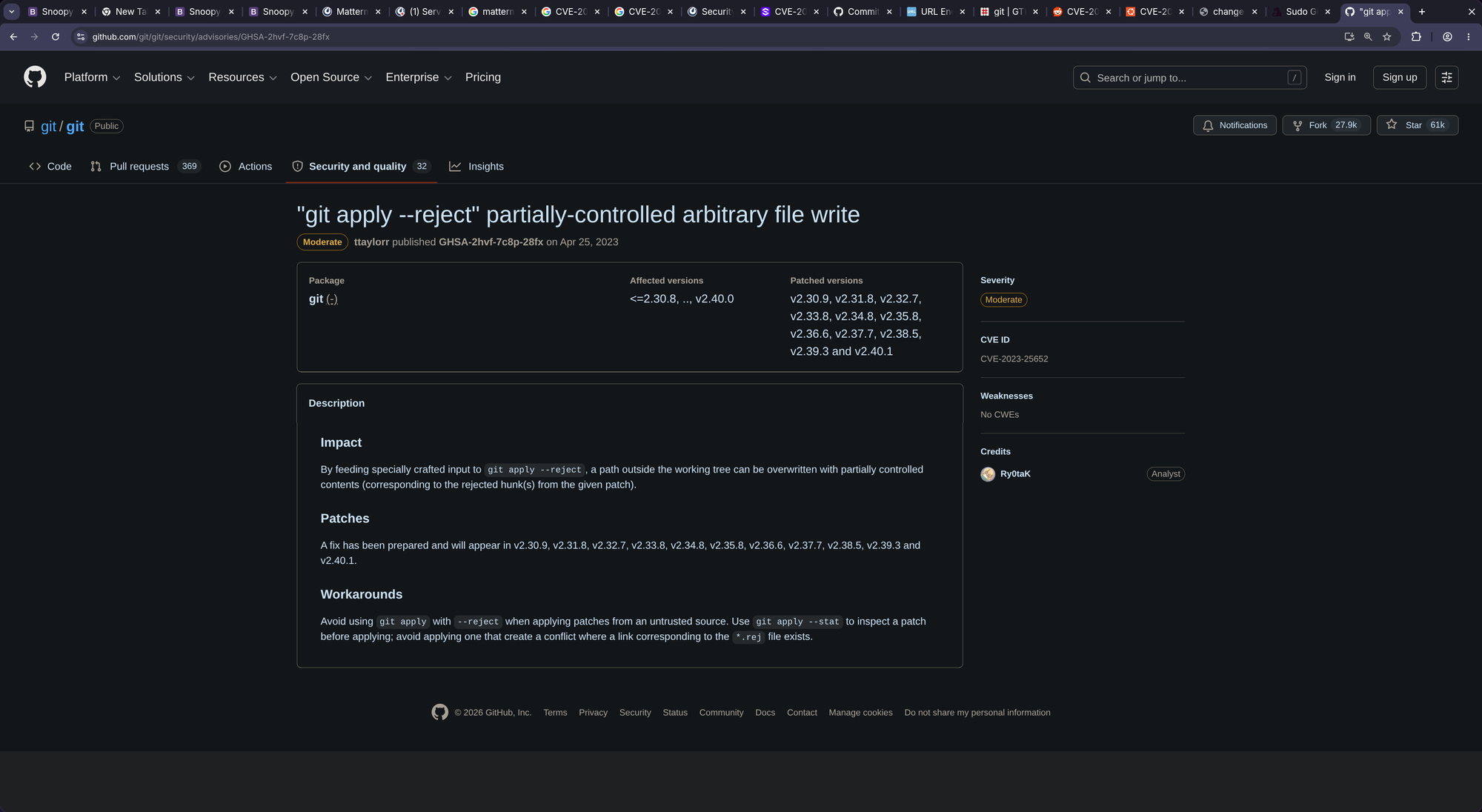Switch to the New Tab browser tab
The height and width of the screenshot is (812, 1482).
tap(130, 12)
